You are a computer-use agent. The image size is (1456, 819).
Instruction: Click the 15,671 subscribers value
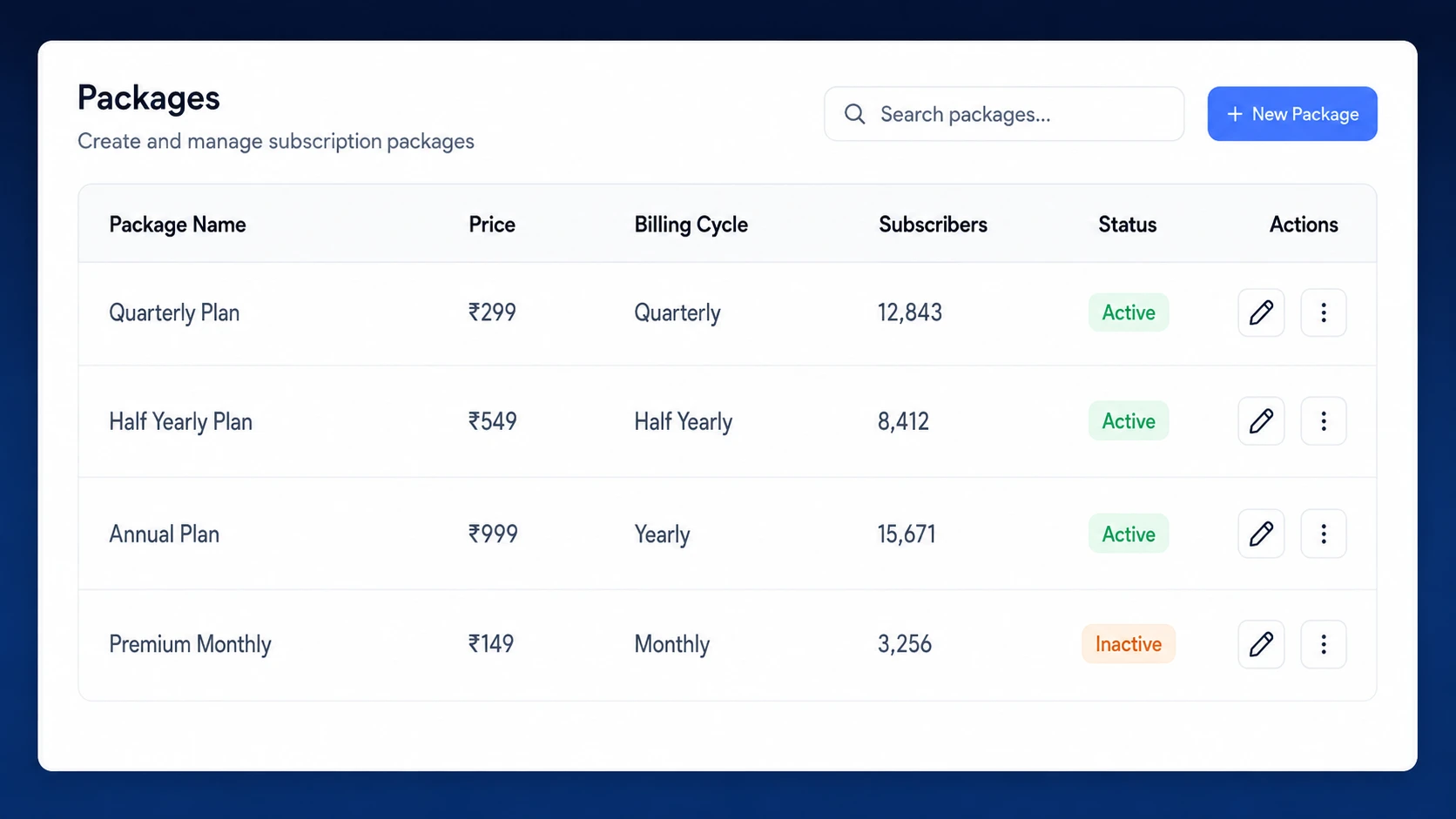(x=907, y=534)
